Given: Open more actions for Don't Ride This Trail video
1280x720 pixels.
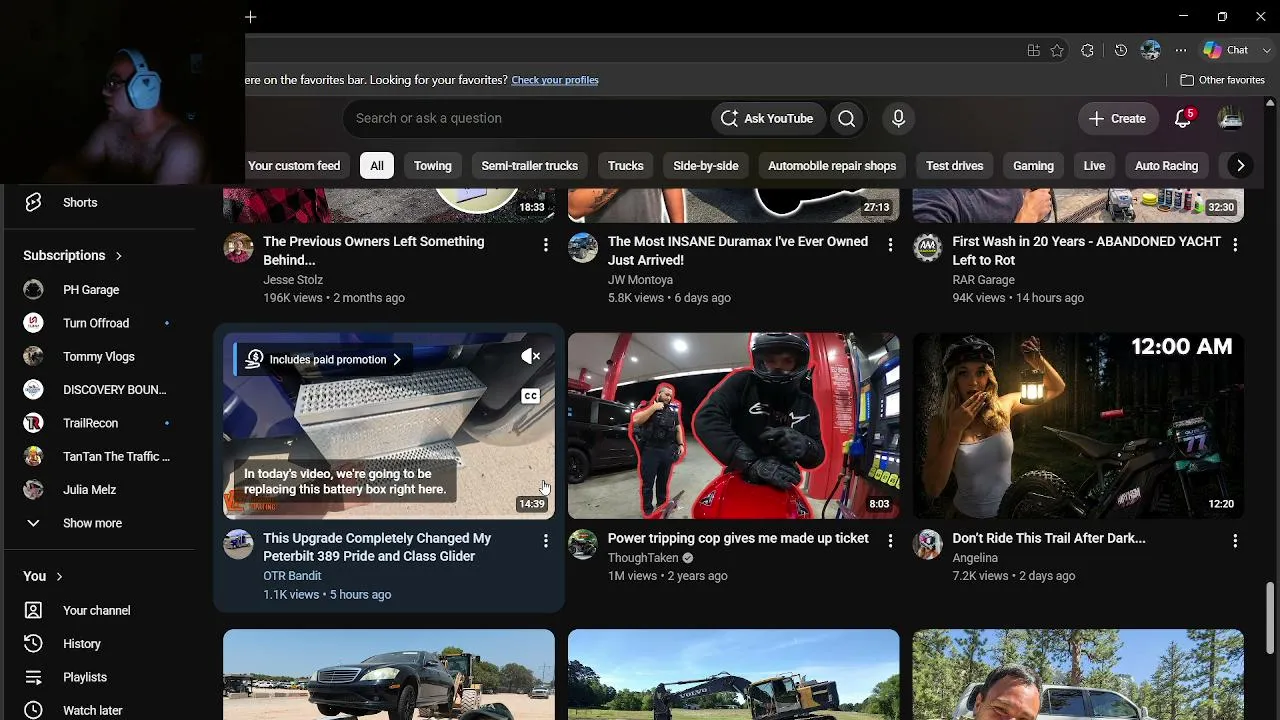Looking at the screenshot, I should [x=1235, y=541].
